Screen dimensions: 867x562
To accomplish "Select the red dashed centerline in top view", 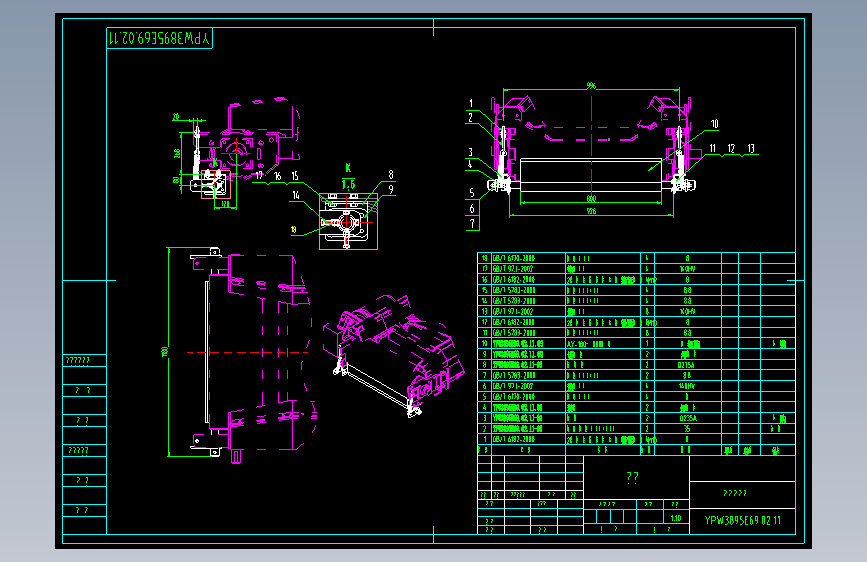I will 248,352.
